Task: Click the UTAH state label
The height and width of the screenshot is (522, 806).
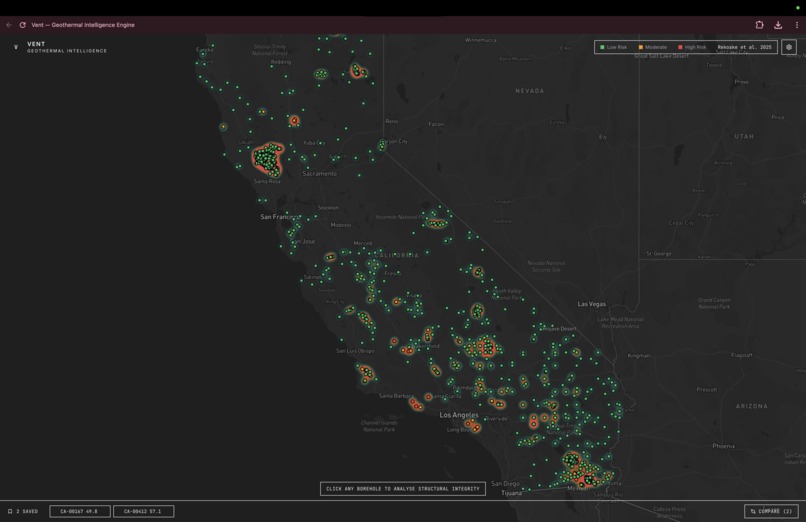Action: tap(744, 136)
